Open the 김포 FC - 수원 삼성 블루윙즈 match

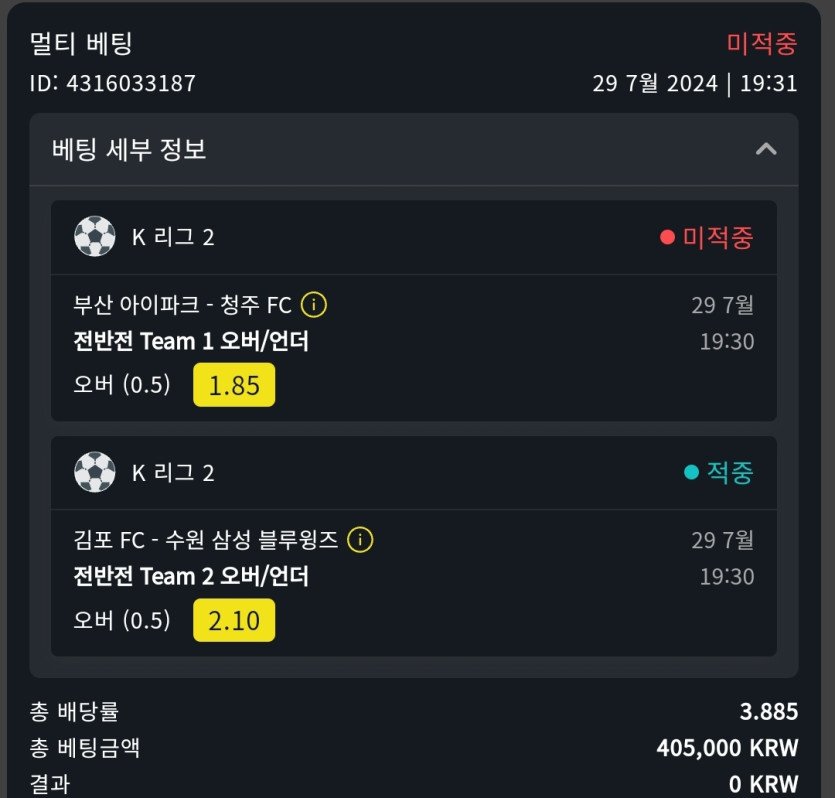click(205, 541)
